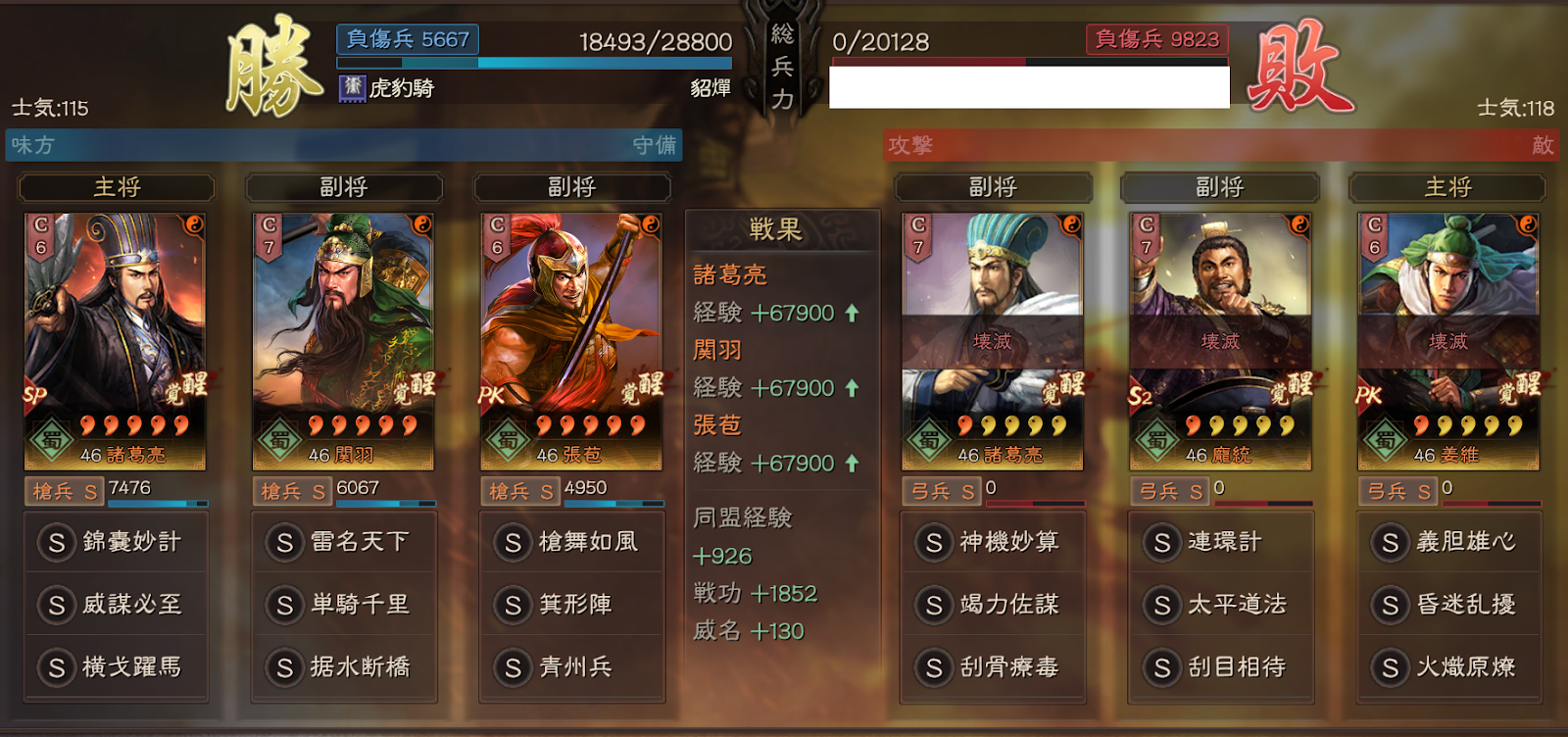Click the 蜀 faction emblem on 関羽's card
This screenshot has width=1568, height=737.
[x=279, y=440]
